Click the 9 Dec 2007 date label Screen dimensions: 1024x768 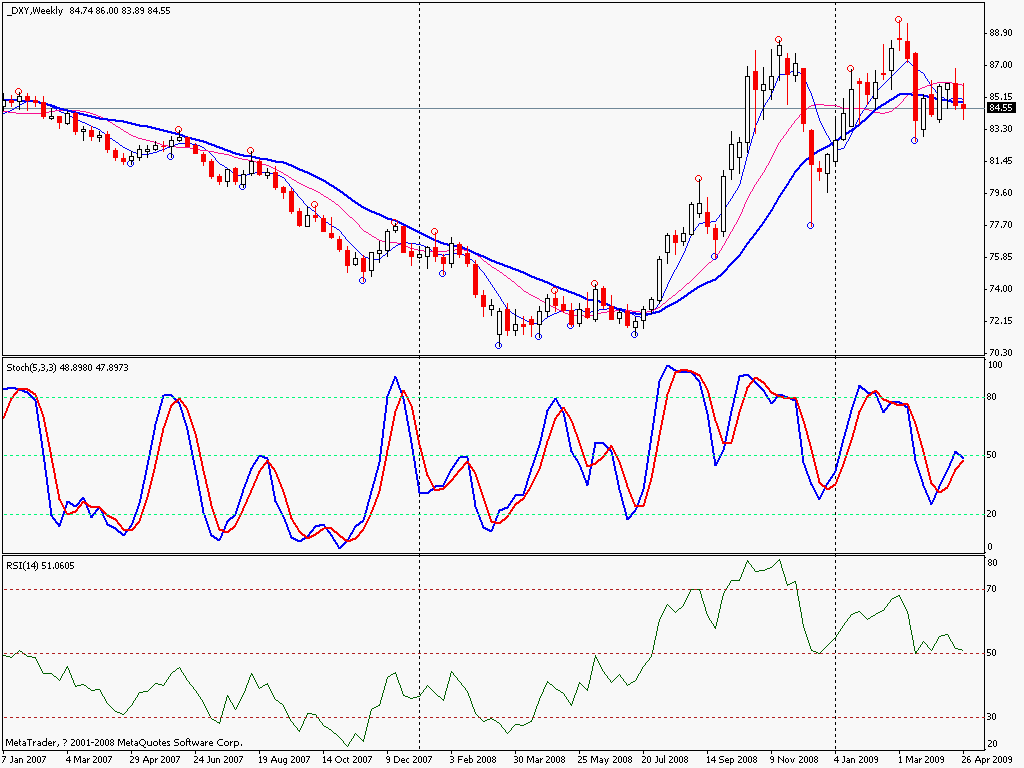409,760
